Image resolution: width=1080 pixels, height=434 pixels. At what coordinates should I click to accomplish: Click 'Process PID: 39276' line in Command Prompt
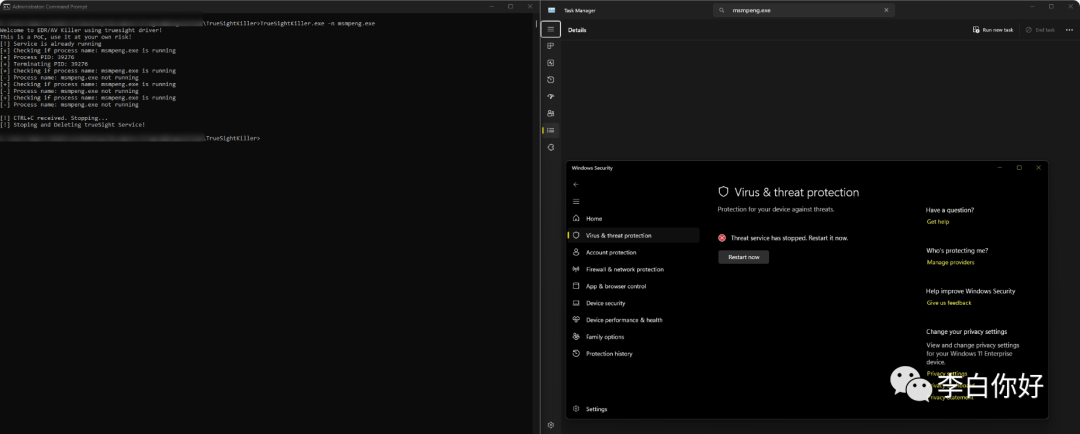coord(37,57)
